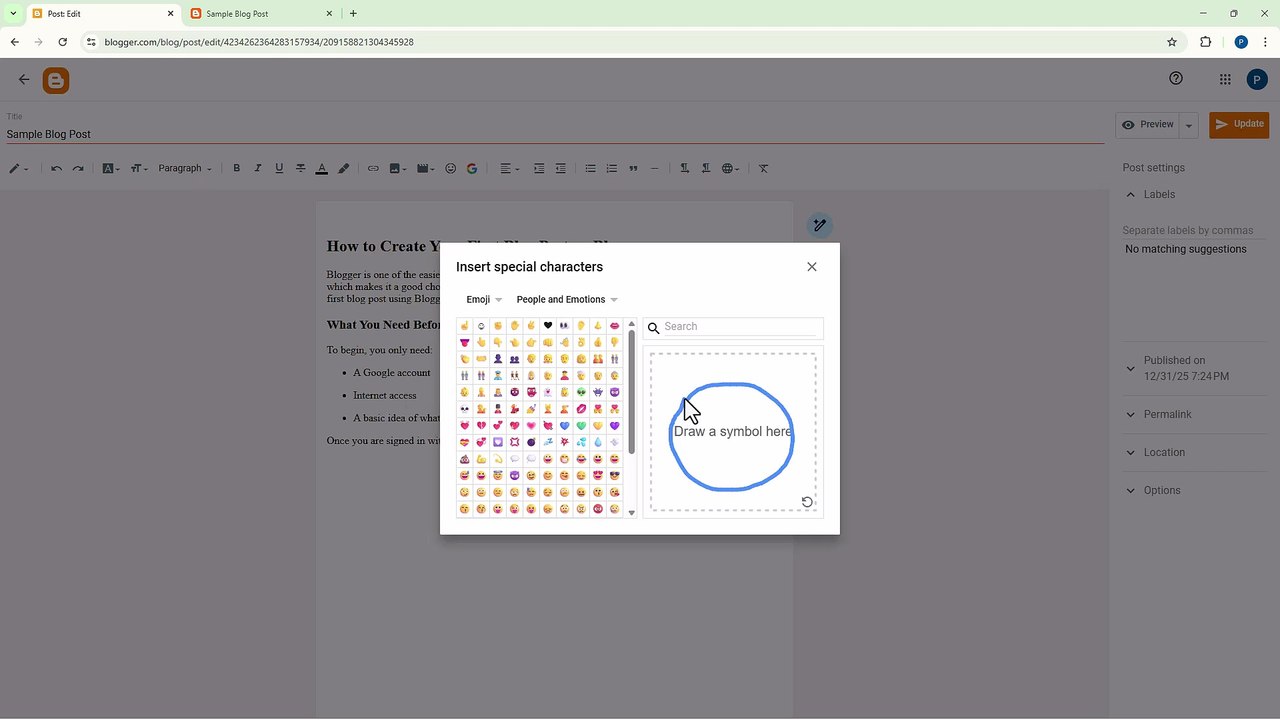Open the text color picker
The height and width of the screenshot is (720, 1280).
point(322,168)
